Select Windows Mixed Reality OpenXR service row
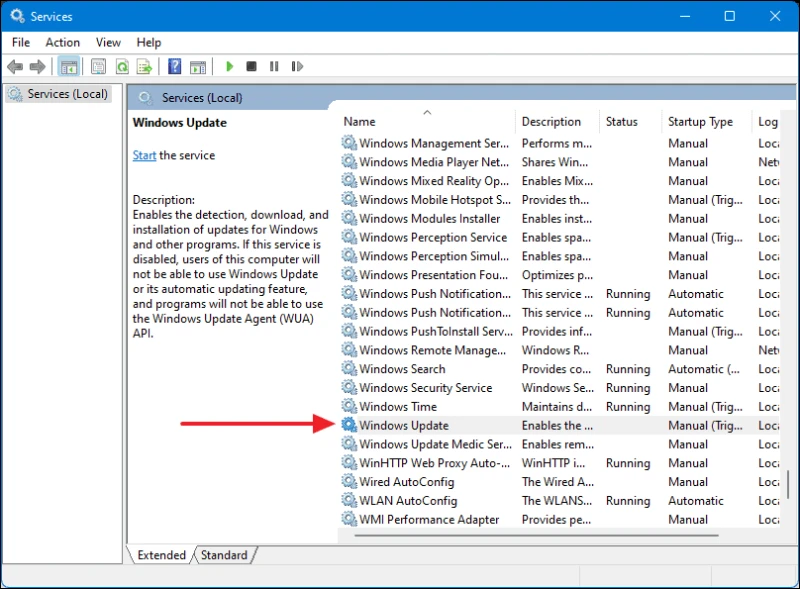The image size is (800, 589). click(559, 181)
